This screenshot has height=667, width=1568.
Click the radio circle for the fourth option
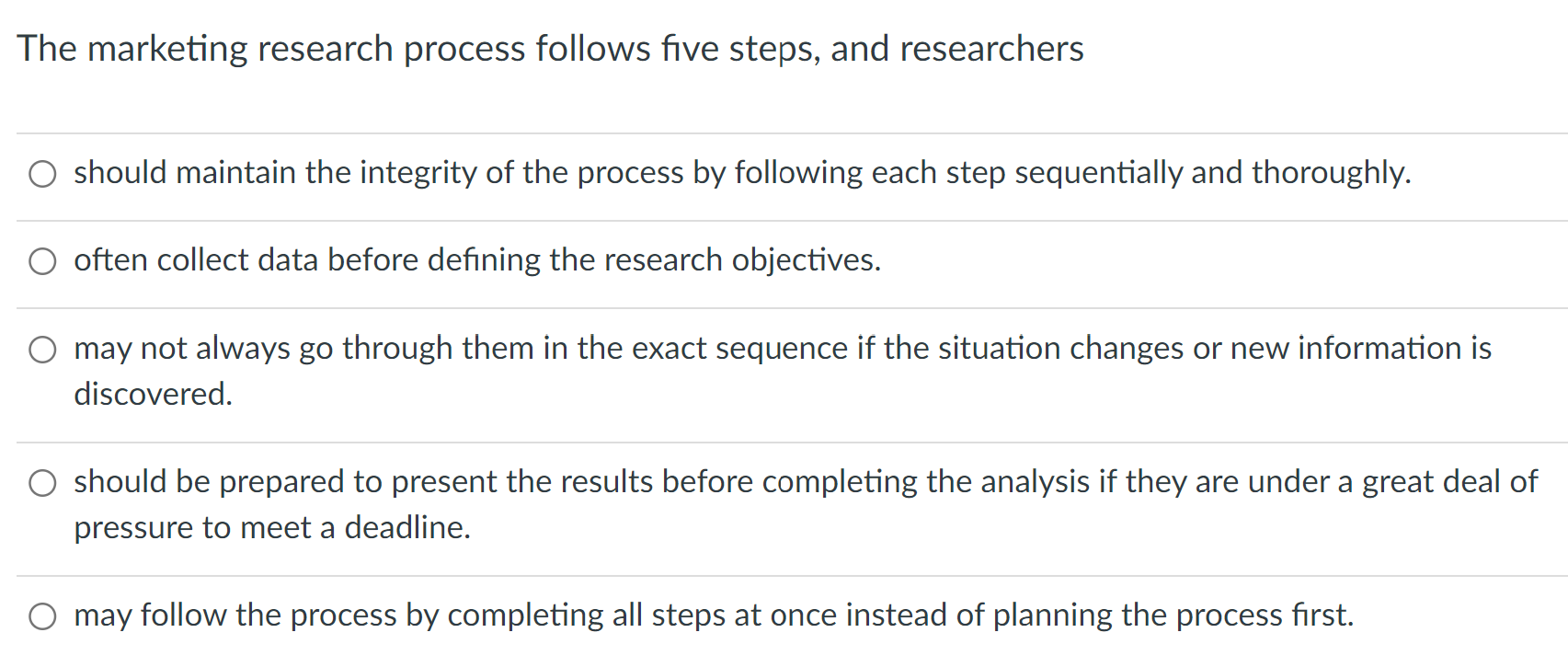coord(43,482)
